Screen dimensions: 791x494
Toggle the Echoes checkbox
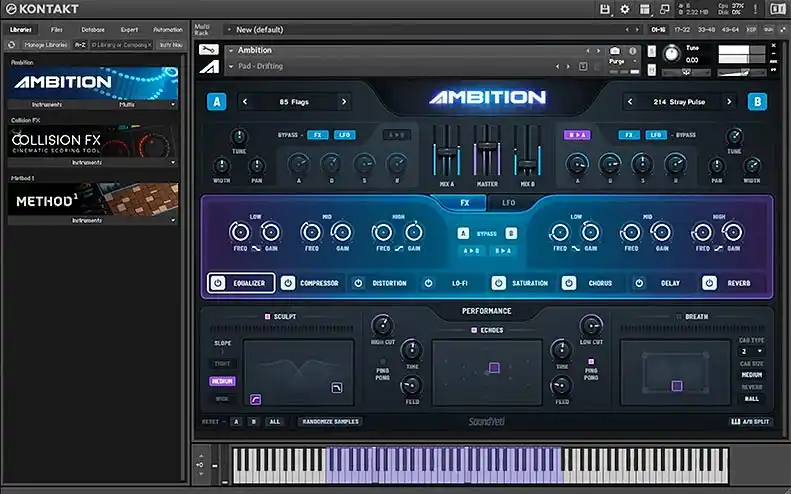474,330
